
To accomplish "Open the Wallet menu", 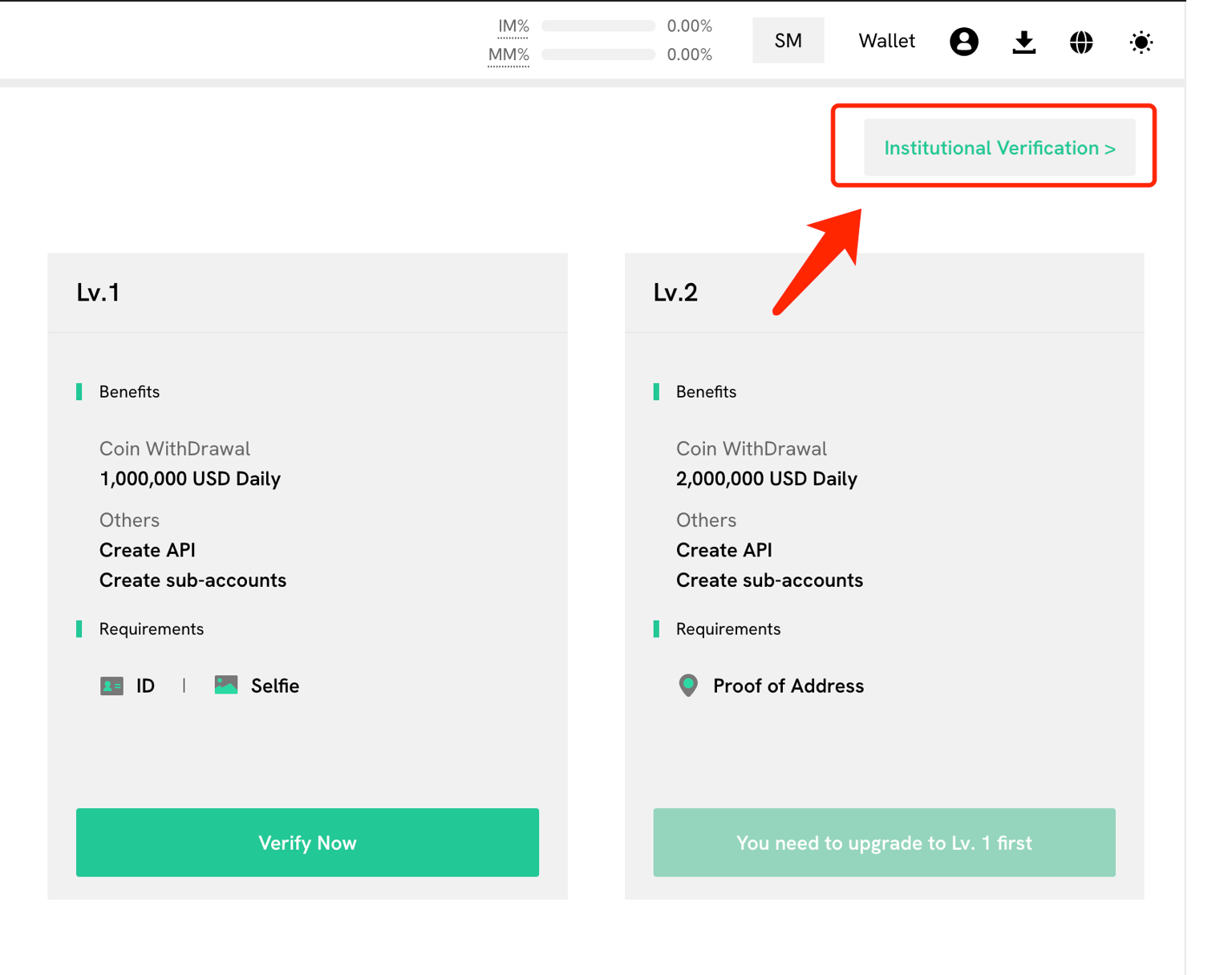I will [x=886, y=41].
